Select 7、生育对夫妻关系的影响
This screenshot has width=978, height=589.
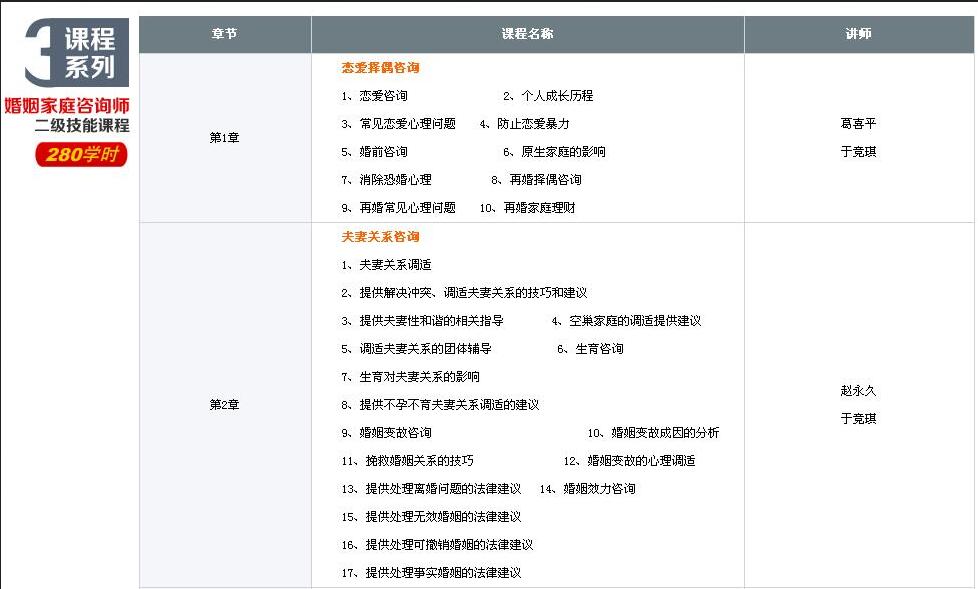click(410, 377)
